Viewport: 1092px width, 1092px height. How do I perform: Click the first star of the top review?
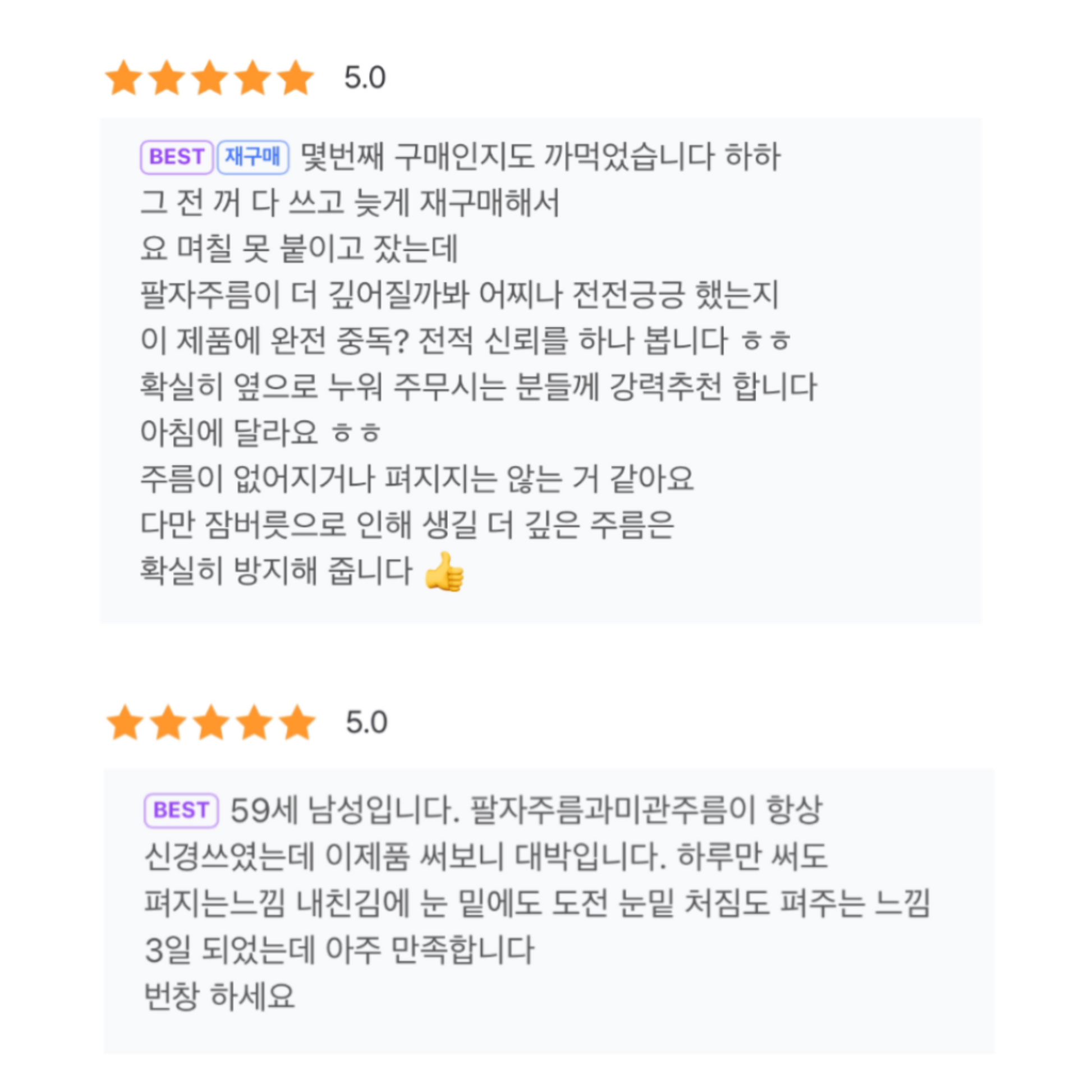(124, 78)
